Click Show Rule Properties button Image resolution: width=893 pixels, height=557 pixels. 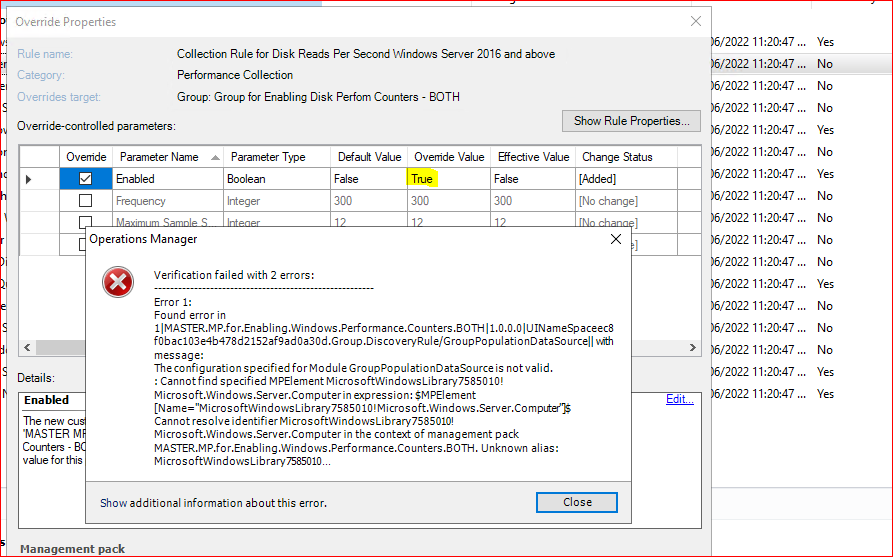(x=631, y=121)
